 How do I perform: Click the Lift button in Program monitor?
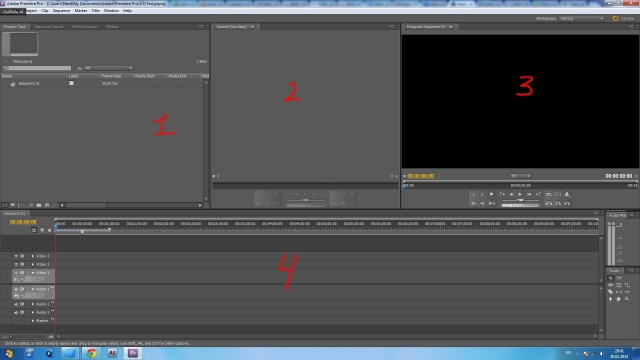549,203
